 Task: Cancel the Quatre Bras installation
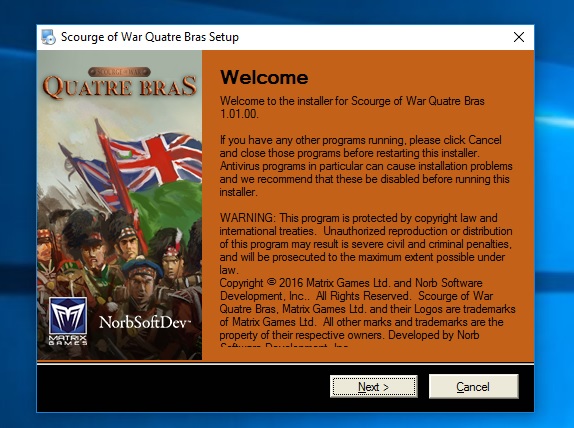point(473,386)
